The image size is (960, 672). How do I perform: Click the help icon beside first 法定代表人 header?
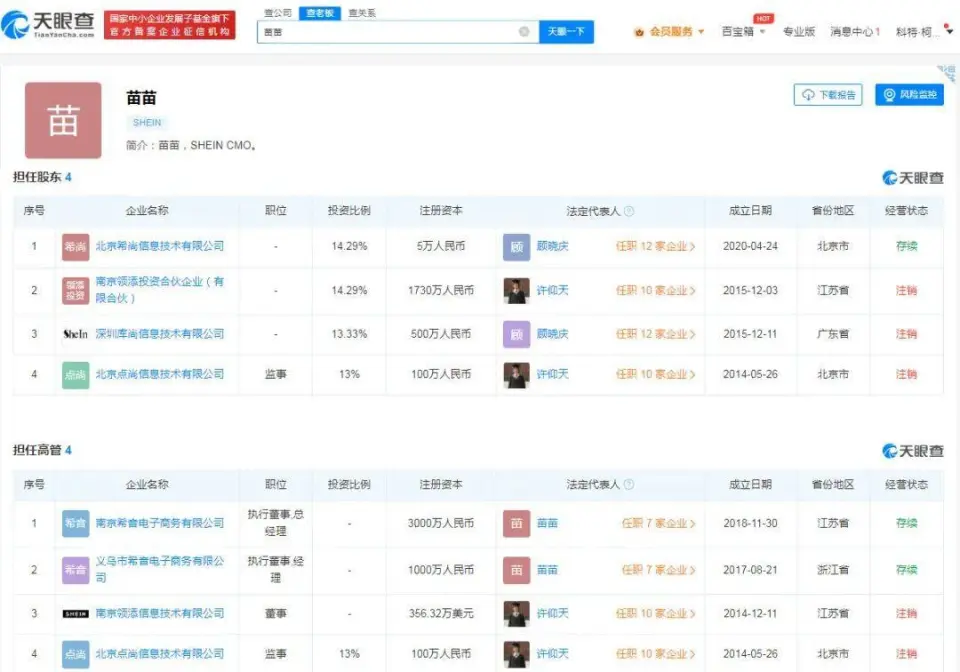tap(629, 211)
